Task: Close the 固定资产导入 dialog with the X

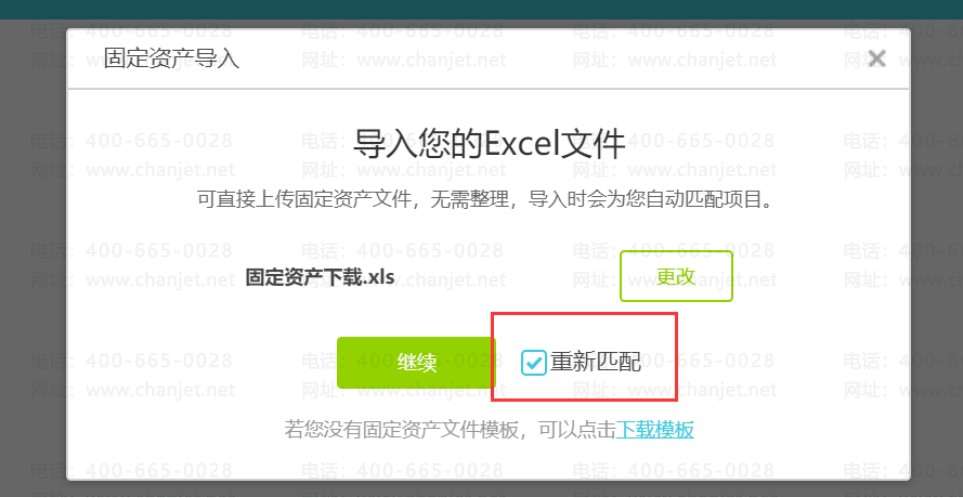Action: tap(876, 59)
